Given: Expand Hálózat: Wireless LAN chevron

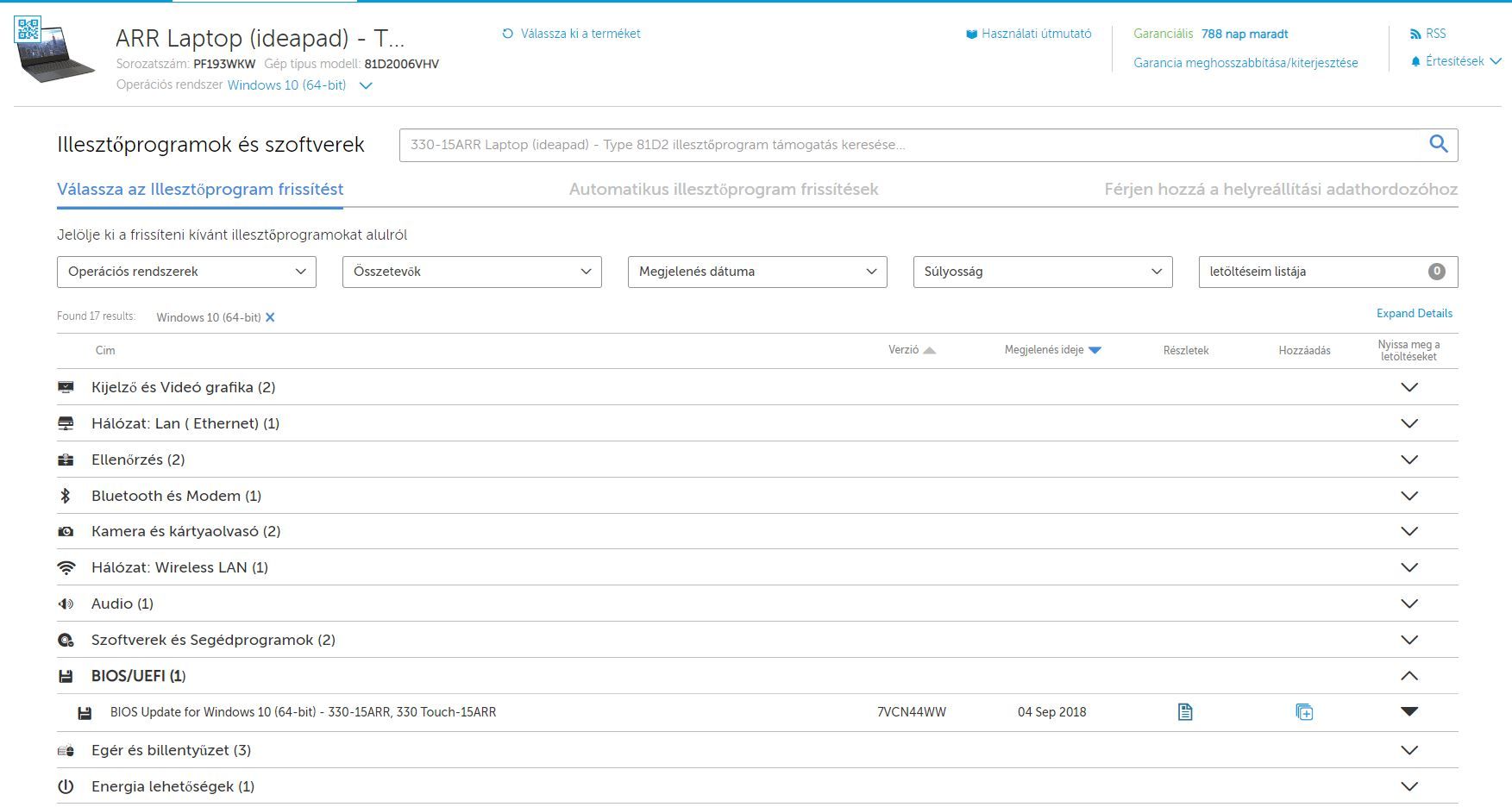Looking at the screenshot, I should (x=1409, y=567).
